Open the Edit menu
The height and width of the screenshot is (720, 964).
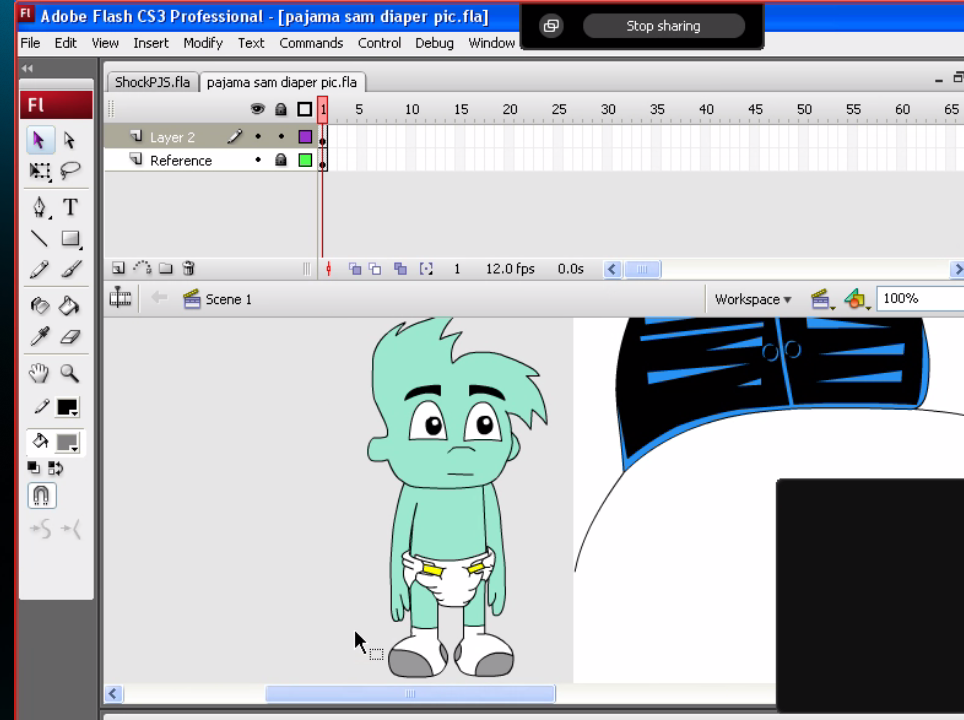66,43
